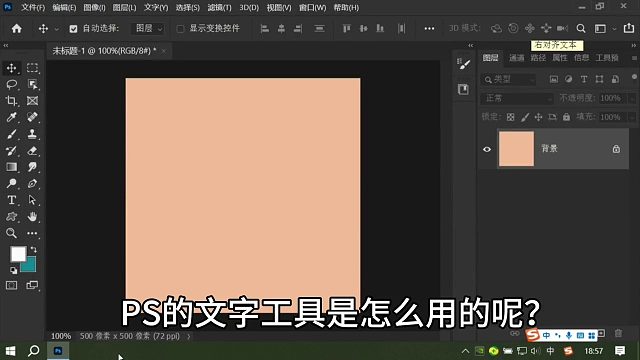Image resolution: width=640 pixels, height=360 pixels.
Task: Select the Custom Shape tool
Action: [11, 217]
